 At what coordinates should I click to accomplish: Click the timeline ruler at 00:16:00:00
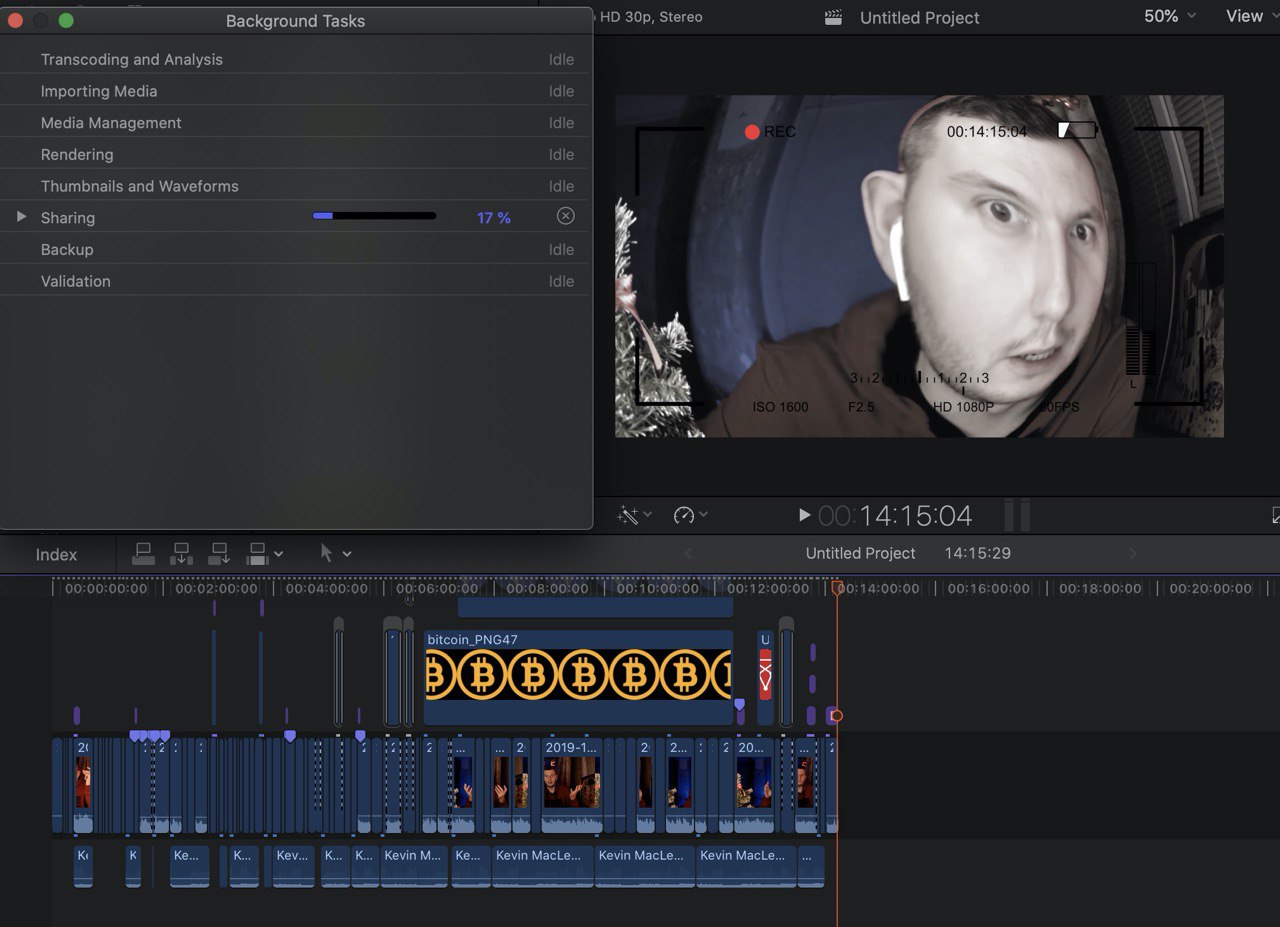(989, 589)
